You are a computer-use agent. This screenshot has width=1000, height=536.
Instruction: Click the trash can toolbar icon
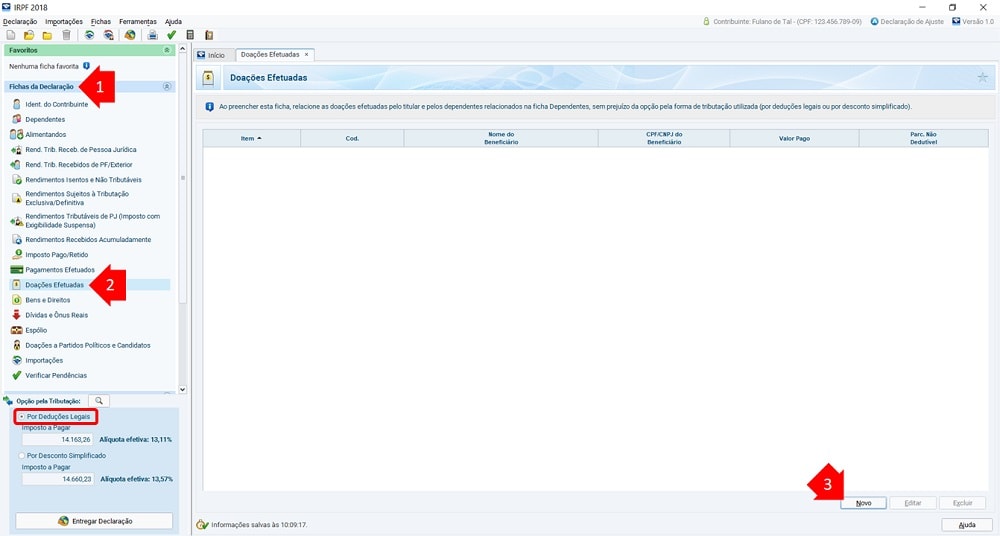pyautogui.click(x=66, y=35)
